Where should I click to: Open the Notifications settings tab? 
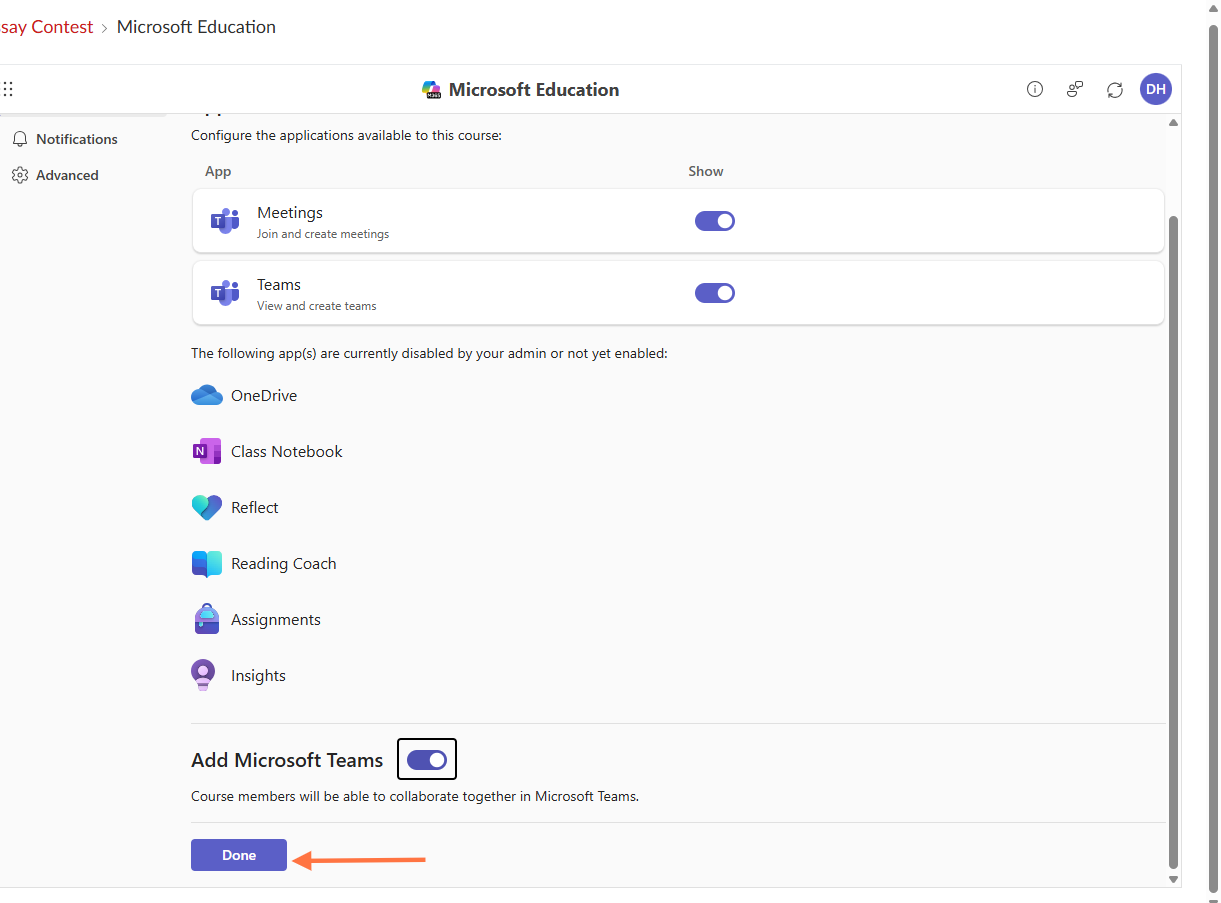(x=65, y=139)
